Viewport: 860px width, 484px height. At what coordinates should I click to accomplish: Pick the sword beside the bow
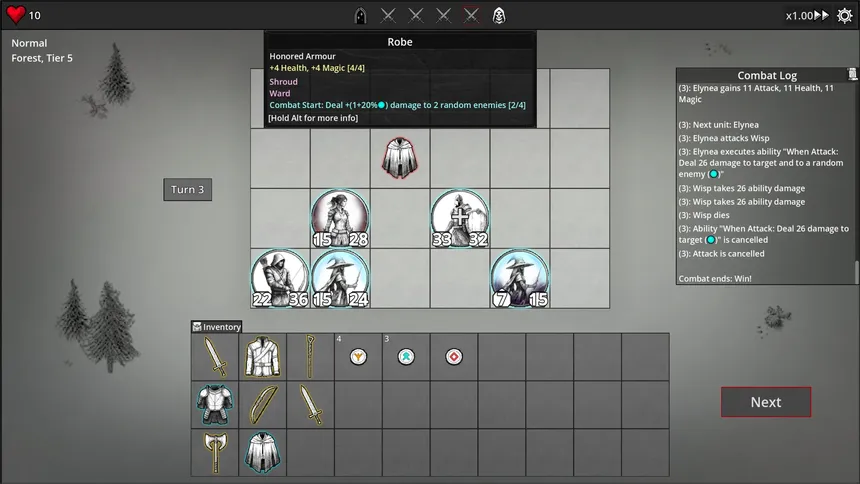[311, 405]
